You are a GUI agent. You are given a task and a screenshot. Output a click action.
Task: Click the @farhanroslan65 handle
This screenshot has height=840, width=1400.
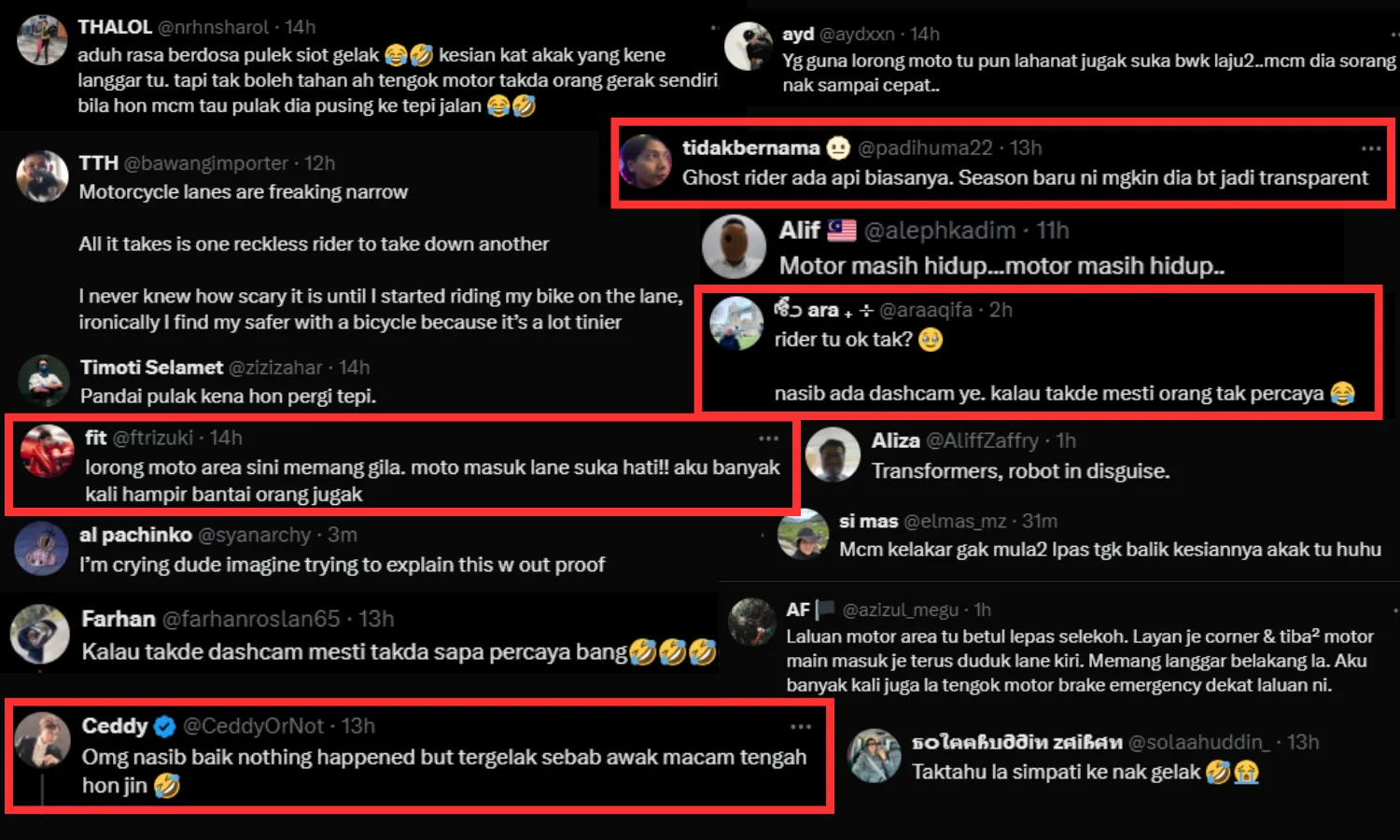[x=251, y=619]
